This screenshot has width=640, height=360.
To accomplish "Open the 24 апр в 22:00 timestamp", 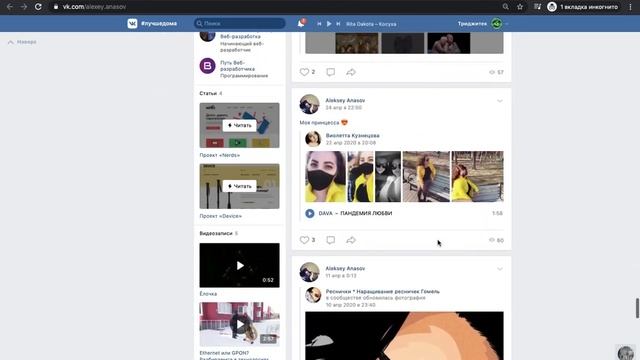I will click(x=343, y=108).
